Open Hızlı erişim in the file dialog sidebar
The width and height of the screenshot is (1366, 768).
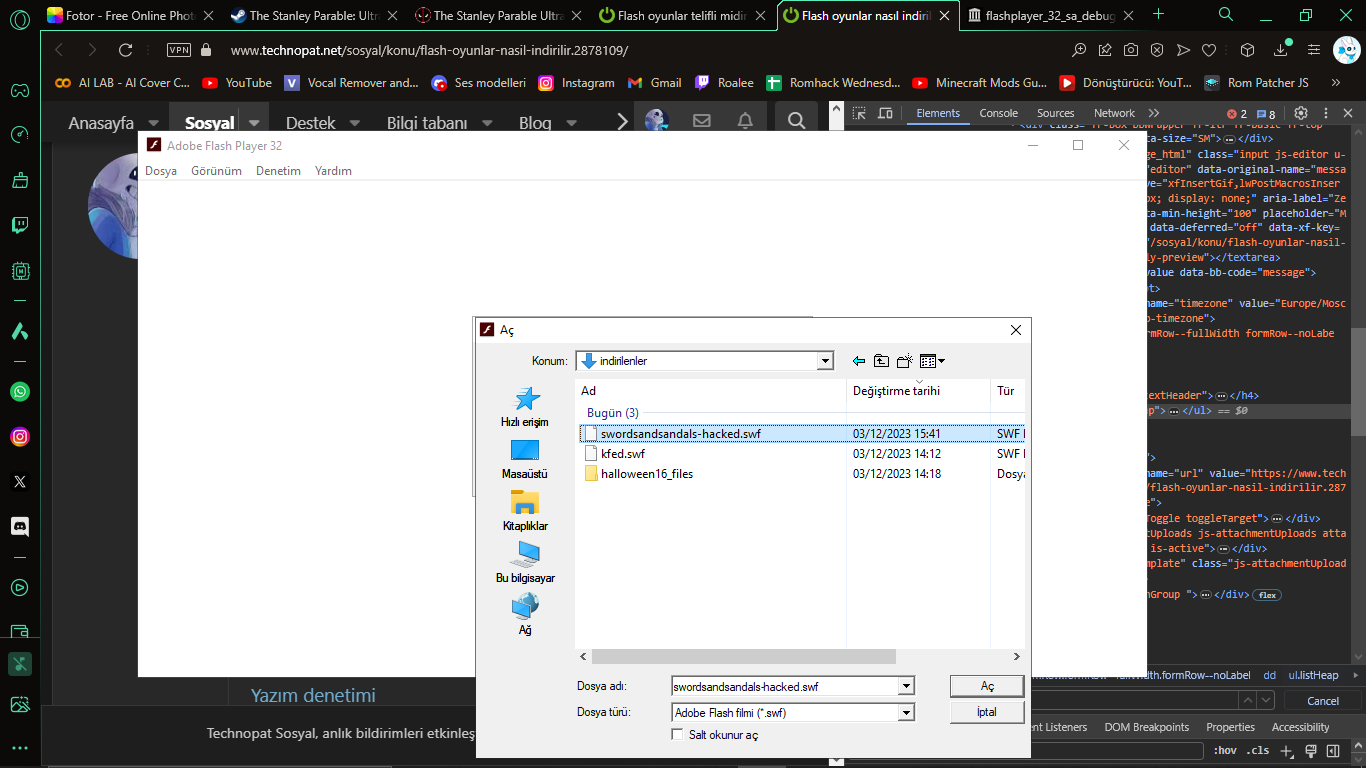pos(524,408)
